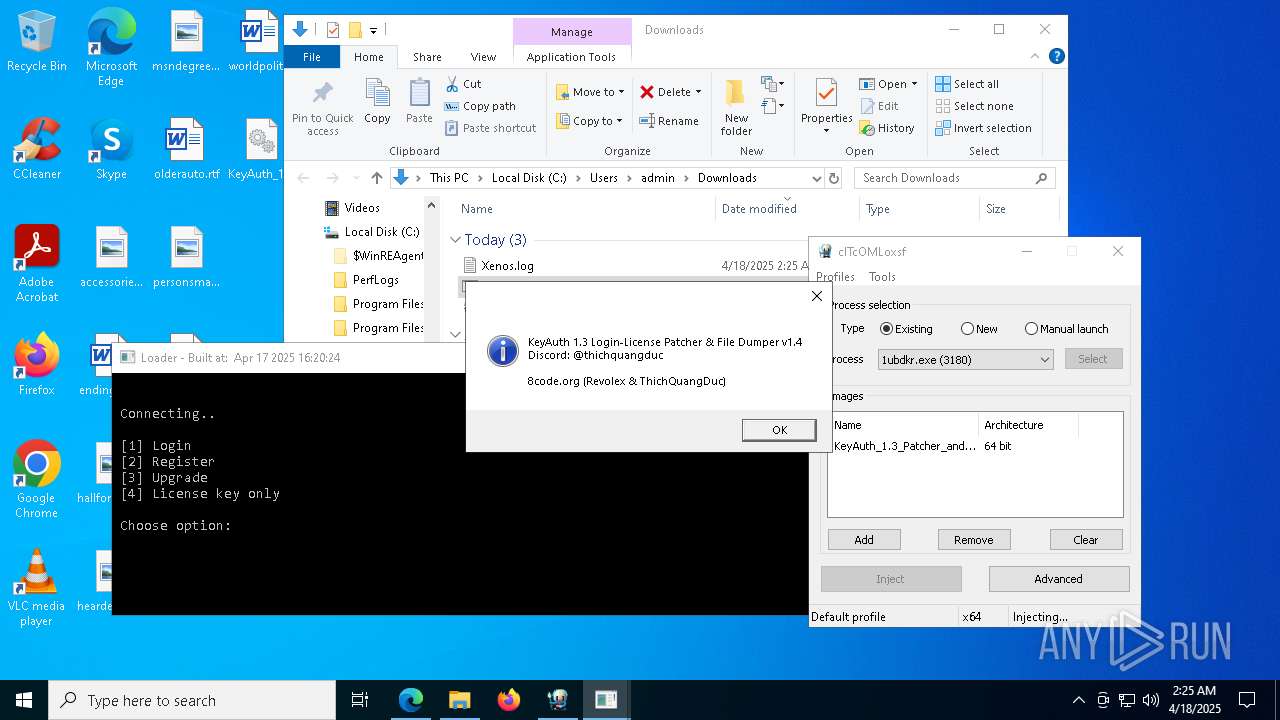Click History in Open group

886,128
